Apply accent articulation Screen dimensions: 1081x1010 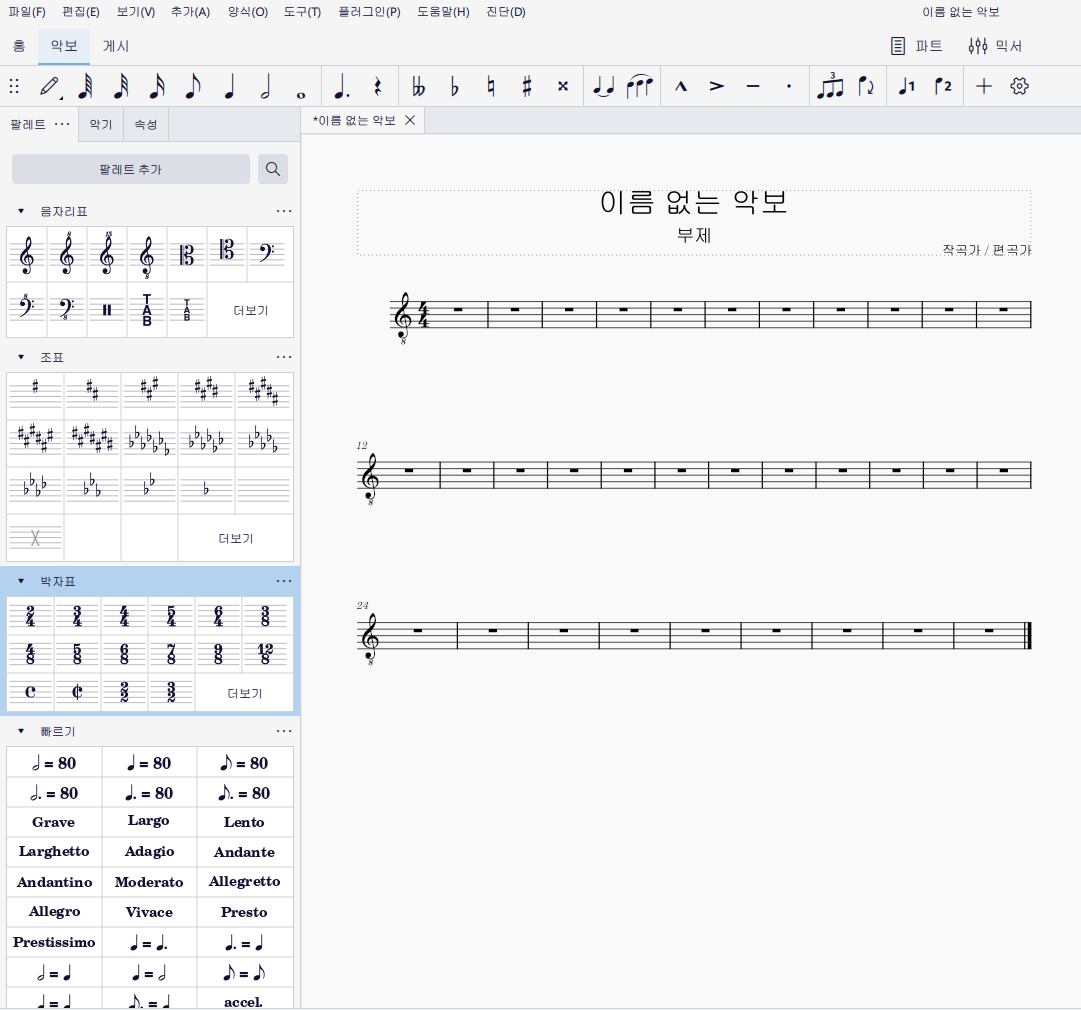(717, 86)
